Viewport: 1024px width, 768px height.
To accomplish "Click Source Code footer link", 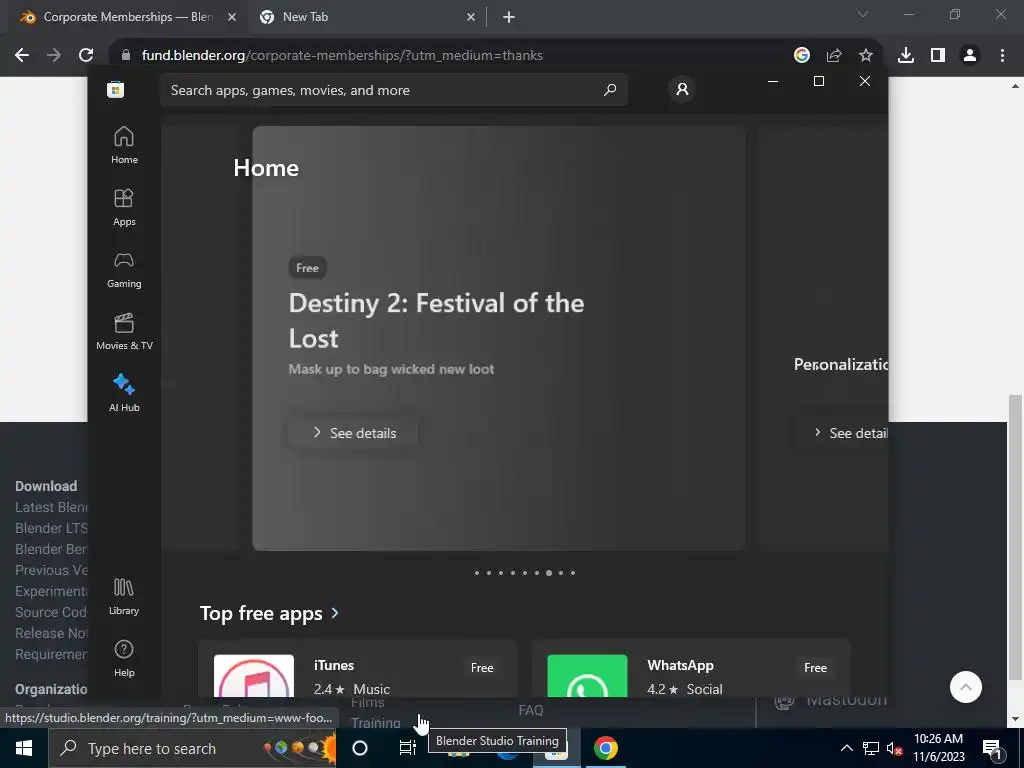I will tap(51, 612).
